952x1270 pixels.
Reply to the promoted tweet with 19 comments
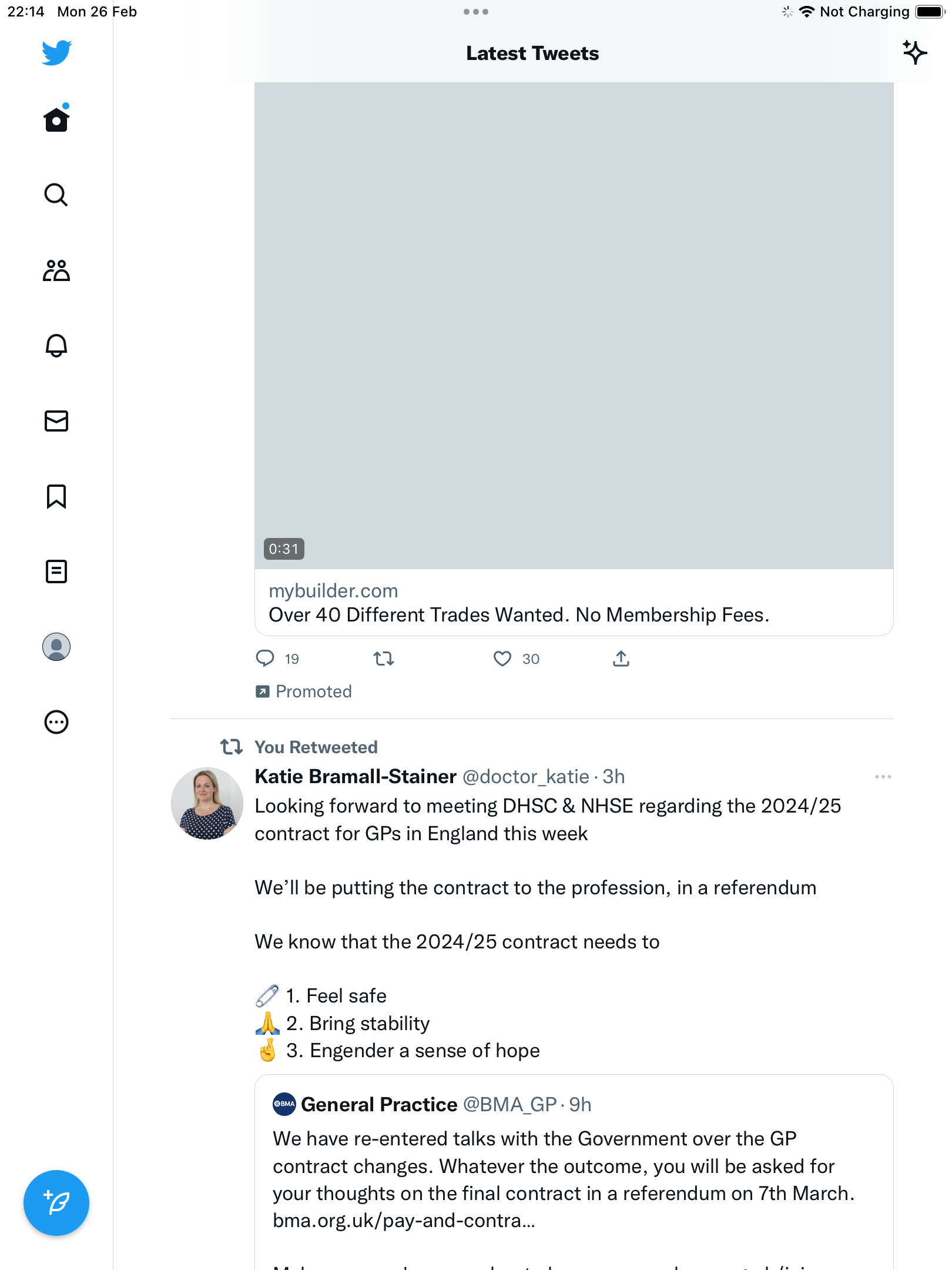(265, 659)
